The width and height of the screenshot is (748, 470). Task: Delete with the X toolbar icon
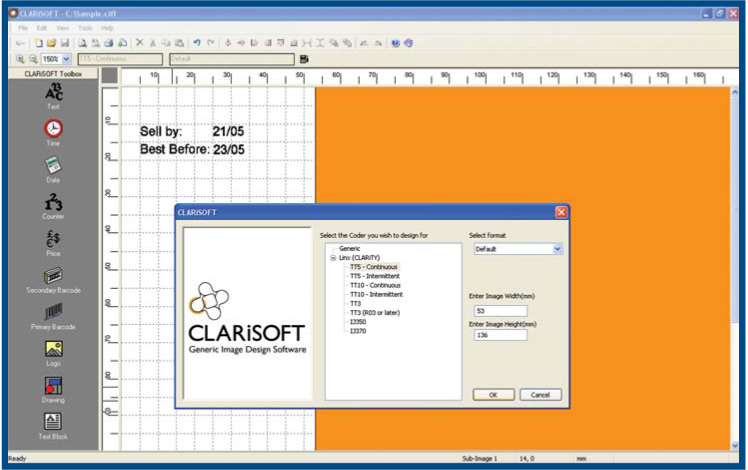[x=139, y=43]
